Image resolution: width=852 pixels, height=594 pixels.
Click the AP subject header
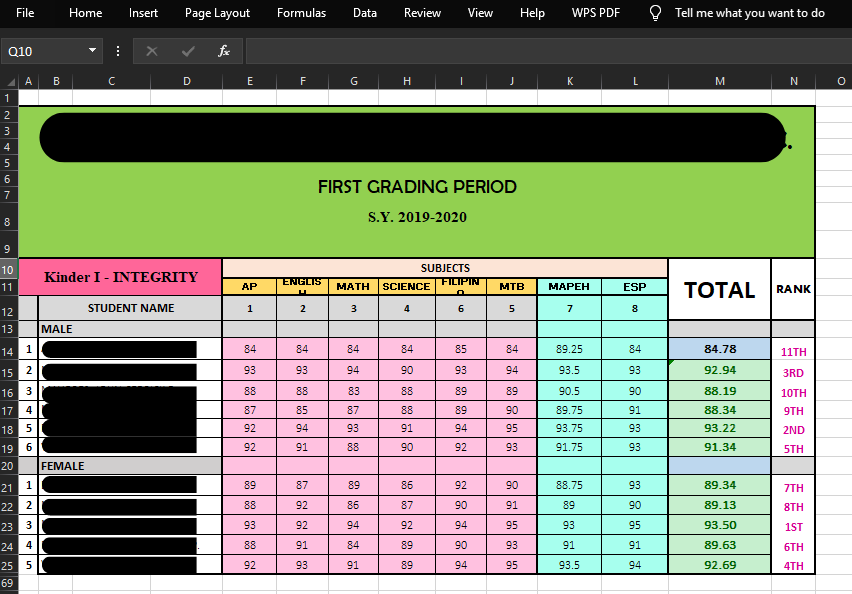click(x=249, y=287)
